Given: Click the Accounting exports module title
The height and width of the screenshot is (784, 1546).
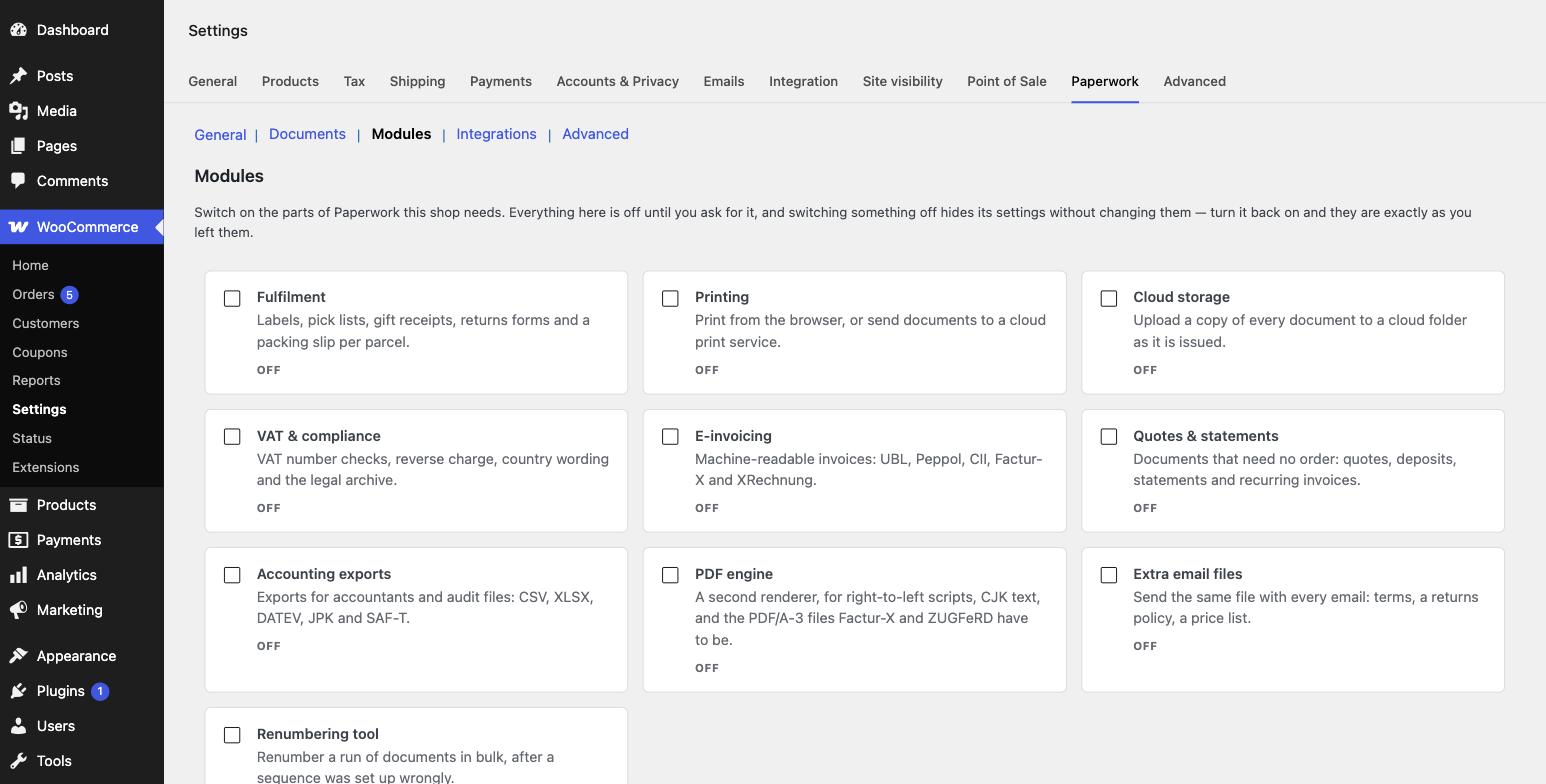Looking at the screenshot, I should (324, 574).
